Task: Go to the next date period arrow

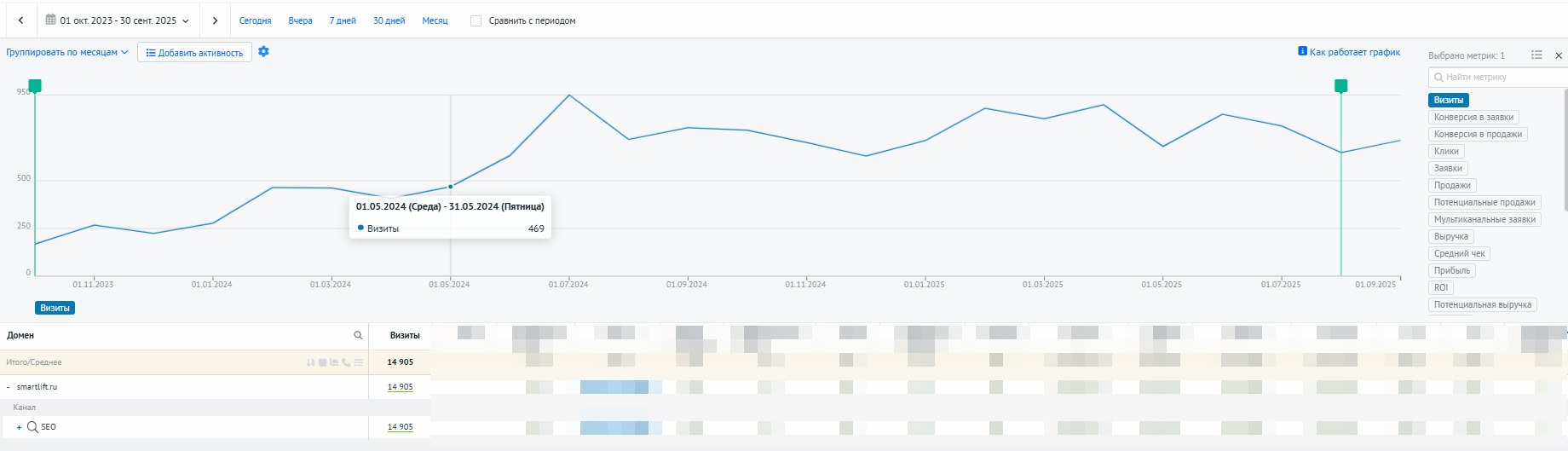Action: coord(215,20)
